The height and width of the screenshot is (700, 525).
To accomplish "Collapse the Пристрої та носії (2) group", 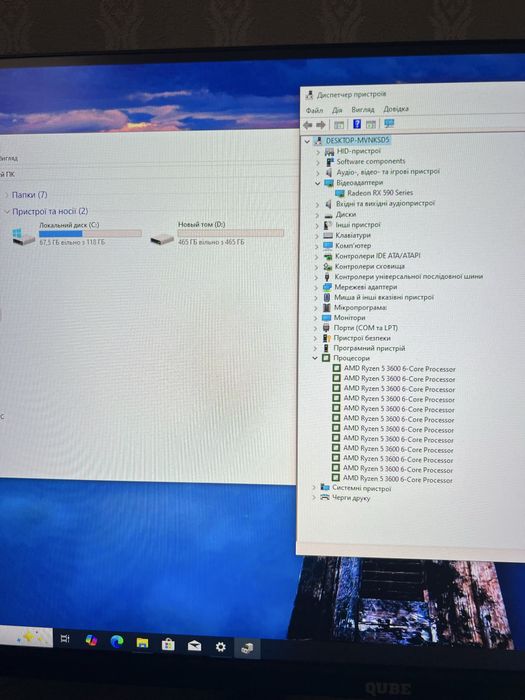I will coord(7,211).
